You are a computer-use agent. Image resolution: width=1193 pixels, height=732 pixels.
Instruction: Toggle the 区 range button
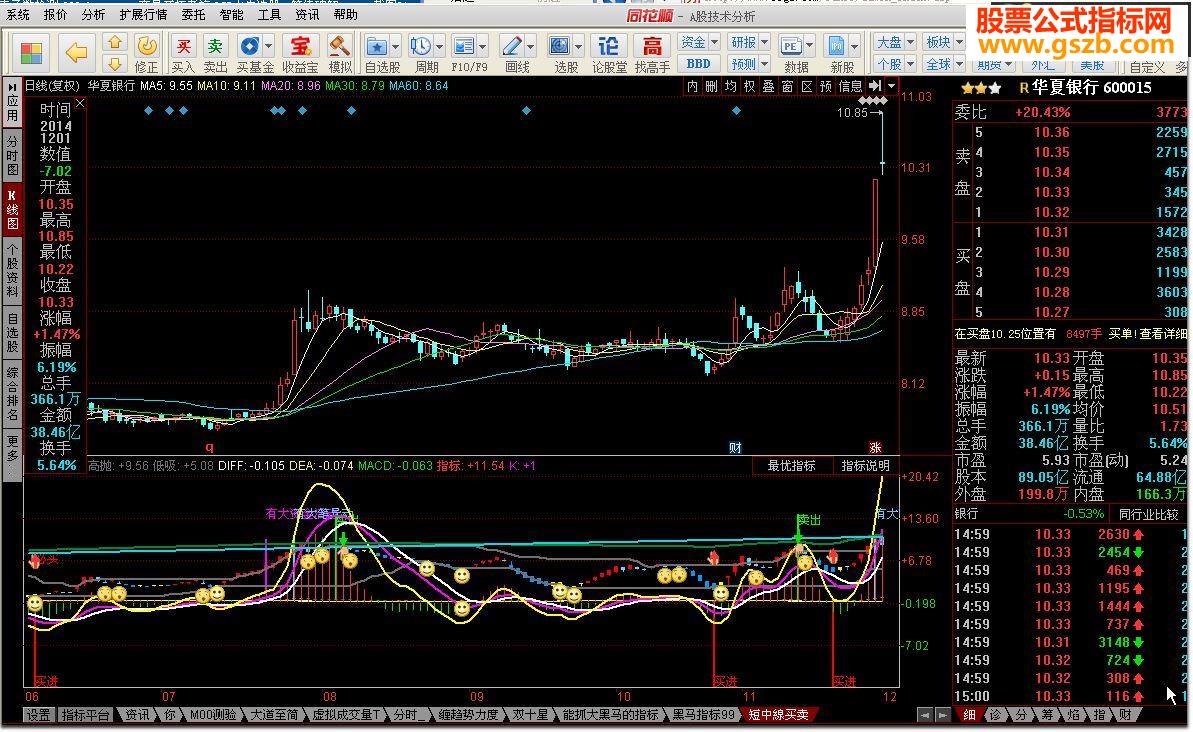click(806, 87)
